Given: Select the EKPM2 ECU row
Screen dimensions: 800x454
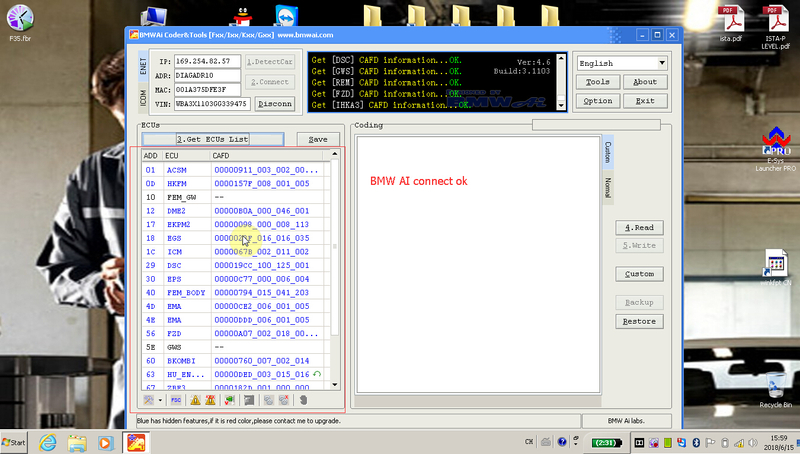Looking at the screenshot, I should [236, 224].
